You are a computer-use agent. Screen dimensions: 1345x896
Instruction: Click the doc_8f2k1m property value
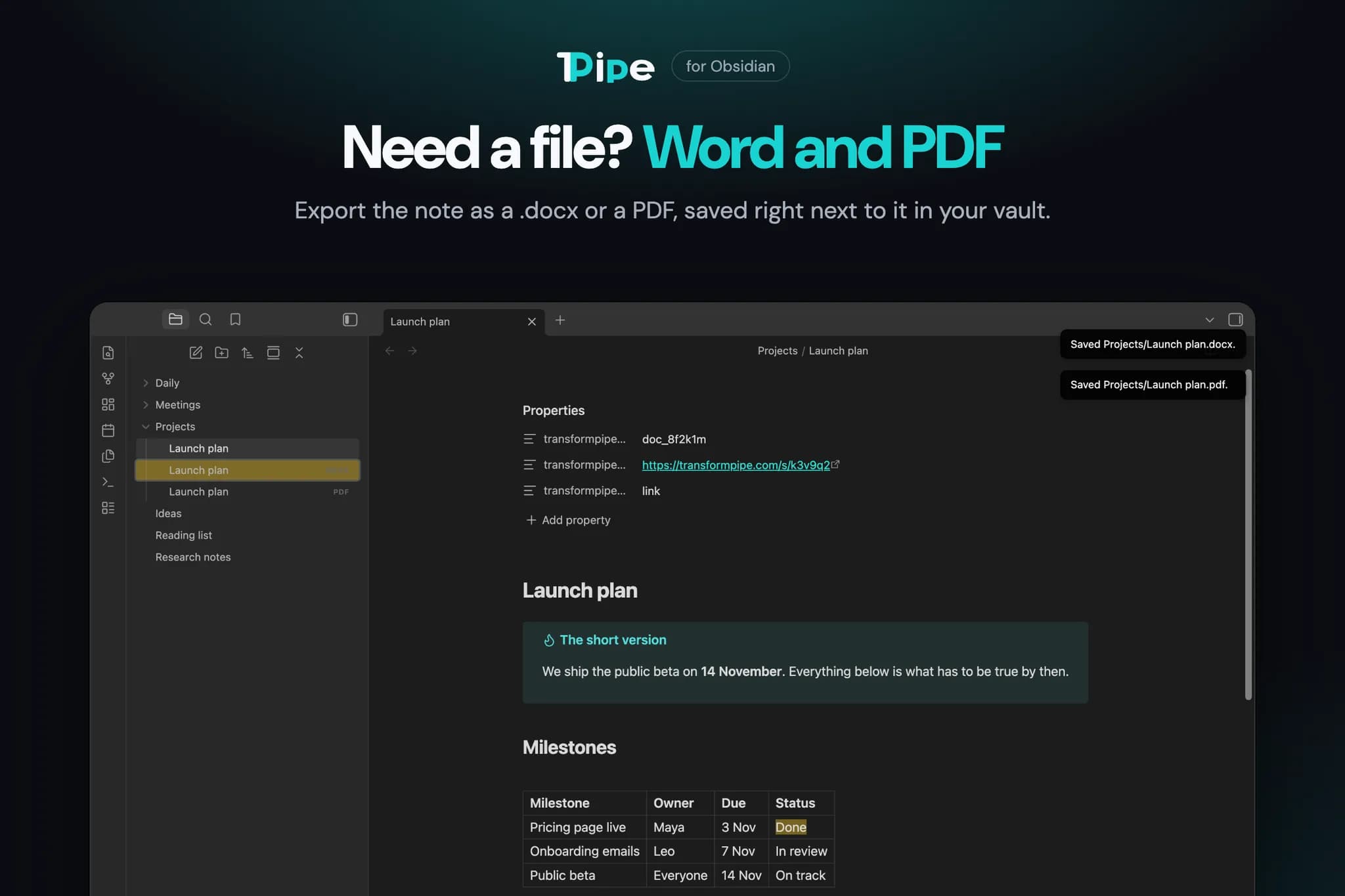(x=674, y=439)
